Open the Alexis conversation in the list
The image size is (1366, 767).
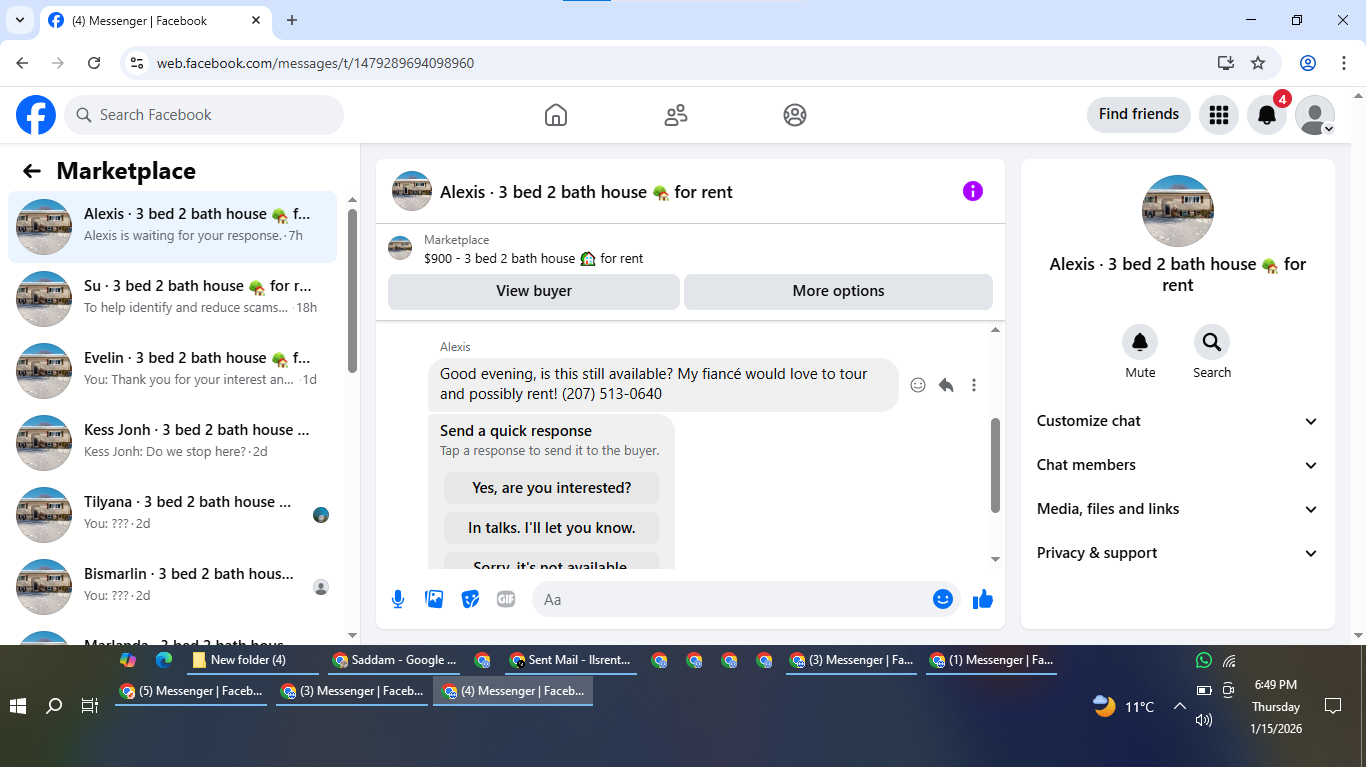point(172,227)
